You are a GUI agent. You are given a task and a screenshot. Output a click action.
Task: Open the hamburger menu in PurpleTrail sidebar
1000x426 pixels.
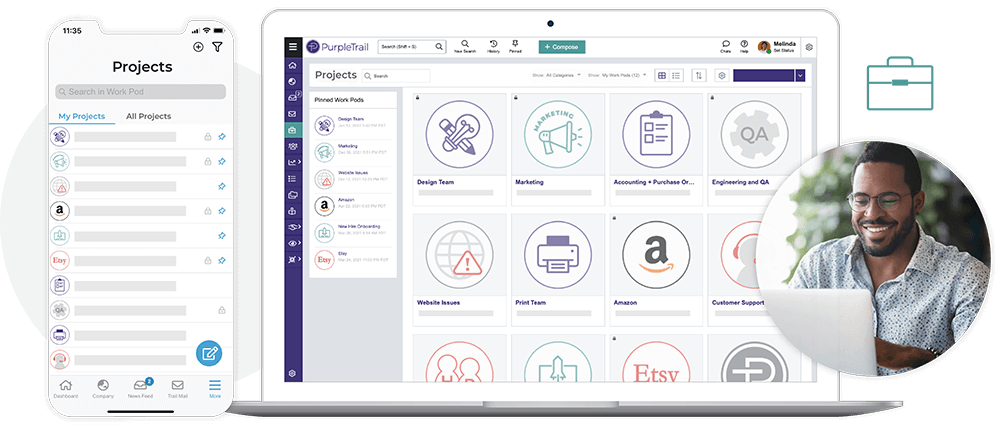pos(293,47)
